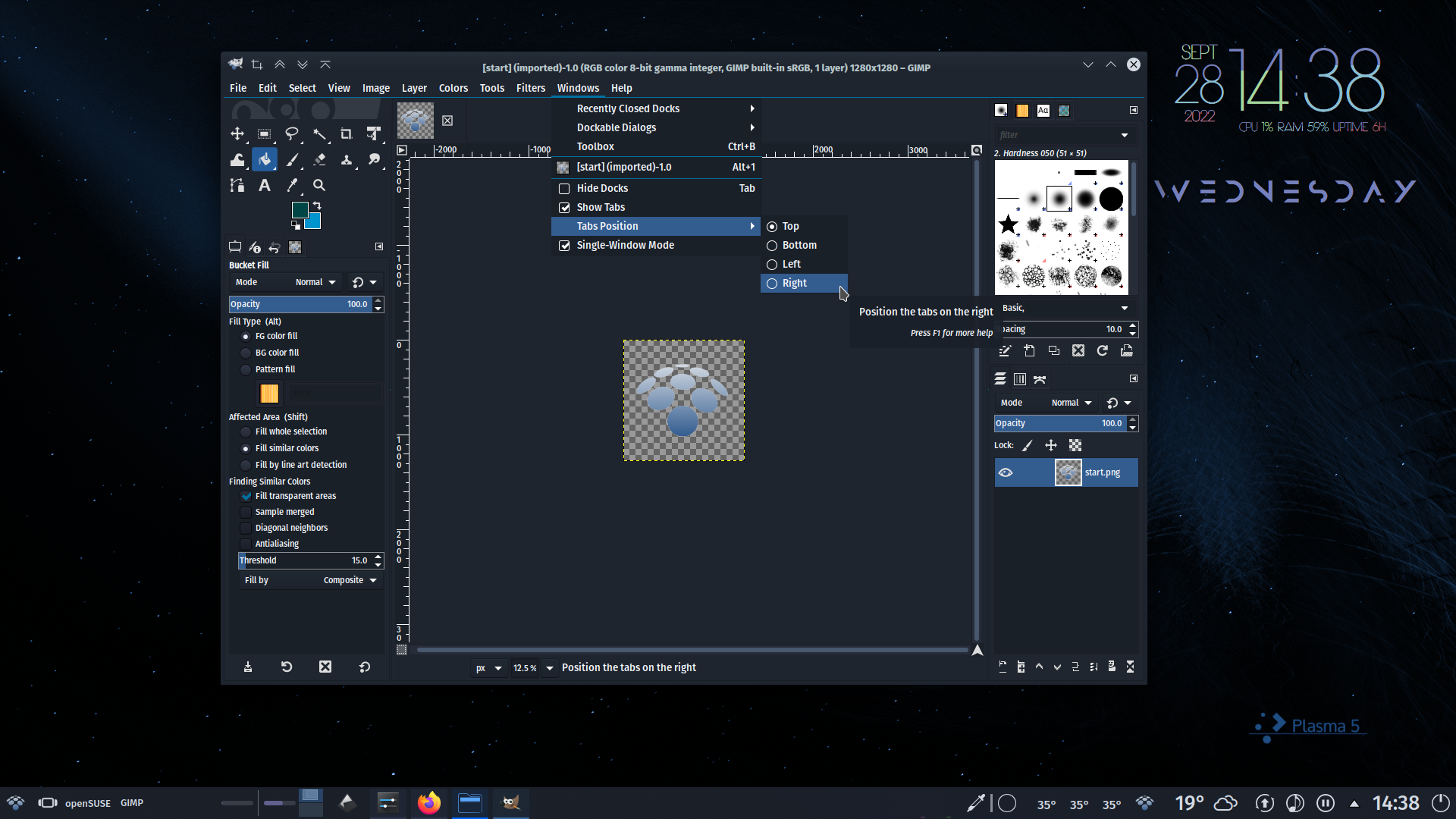This screenshot has height=819, width=1456.
Task: Select the Paths tool
Action: click(237, 186)
